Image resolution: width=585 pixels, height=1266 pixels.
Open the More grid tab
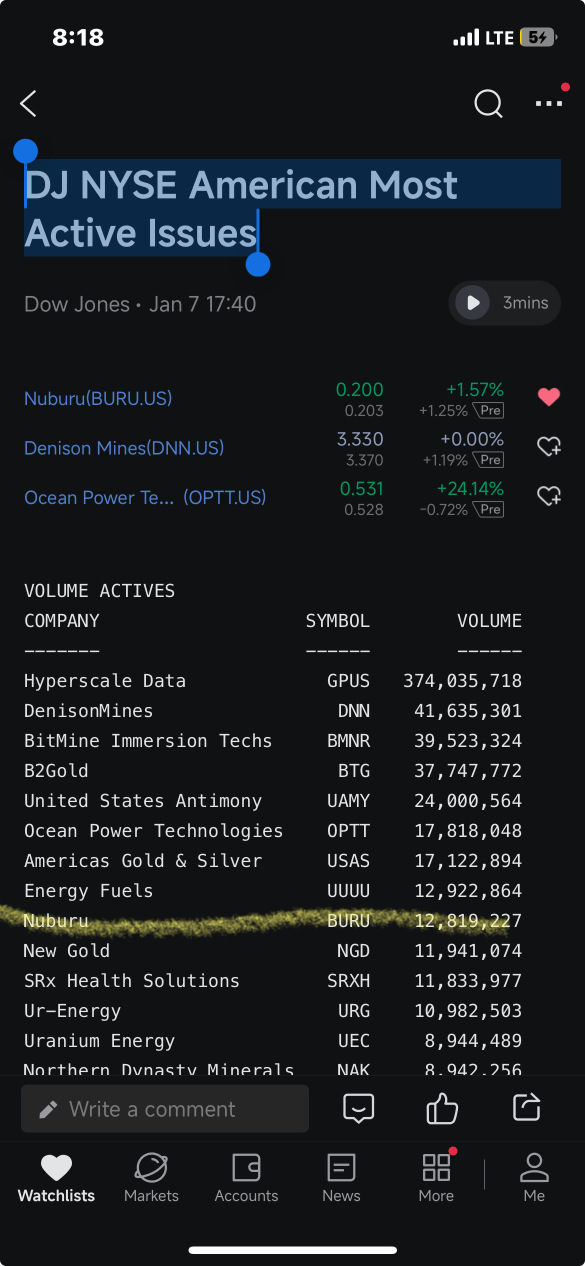(436, 1178)
